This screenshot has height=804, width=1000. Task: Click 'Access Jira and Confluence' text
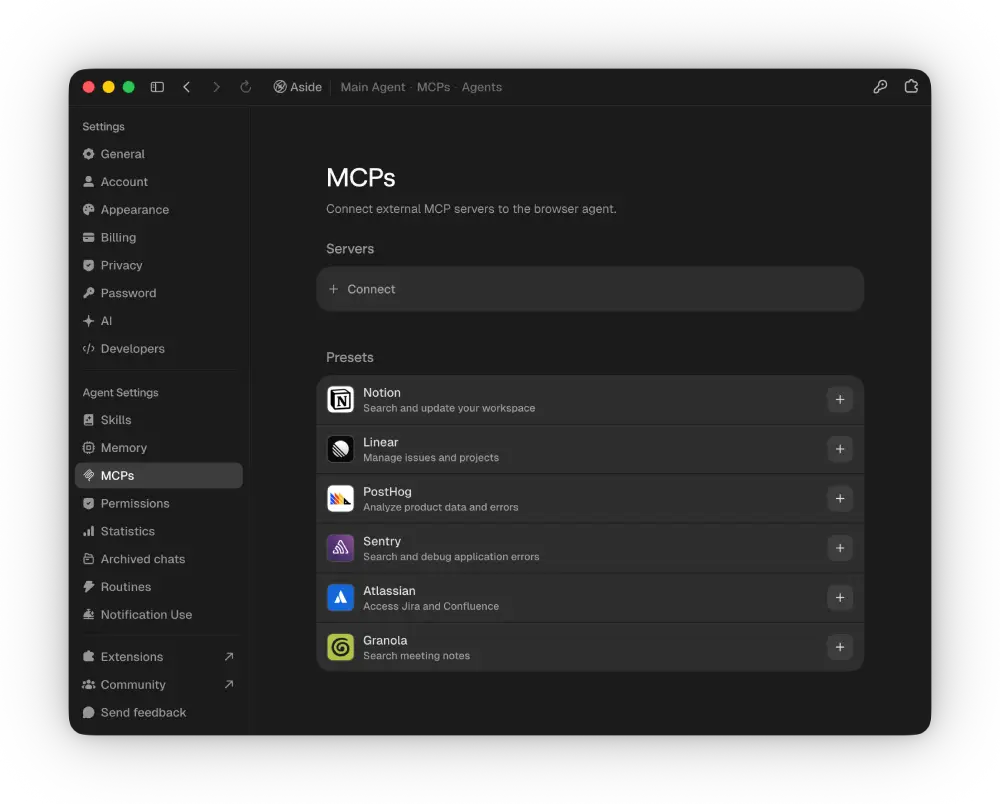point(431,606)
